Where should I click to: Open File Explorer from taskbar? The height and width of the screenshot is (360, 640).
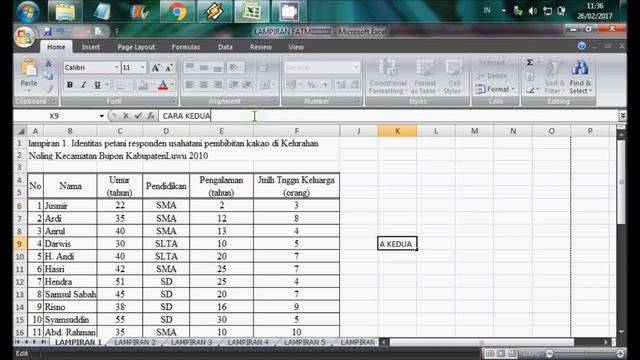(x=65, y=12)
